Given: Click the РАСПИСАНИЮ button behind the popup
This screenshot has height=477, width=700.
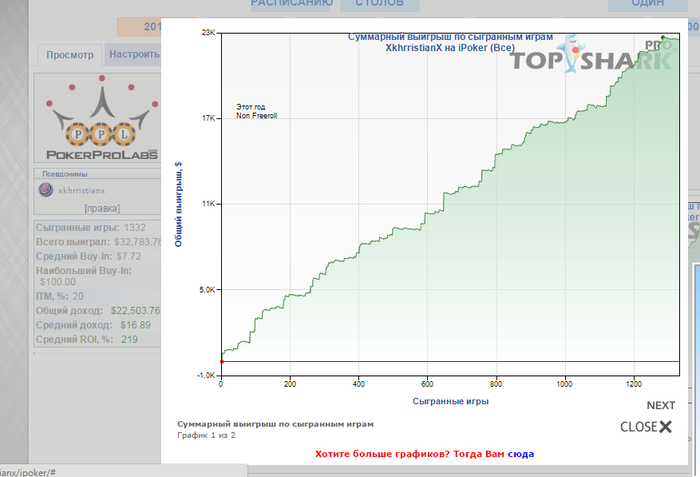Looking at the screenshot, I should click(x=292, y=4).
